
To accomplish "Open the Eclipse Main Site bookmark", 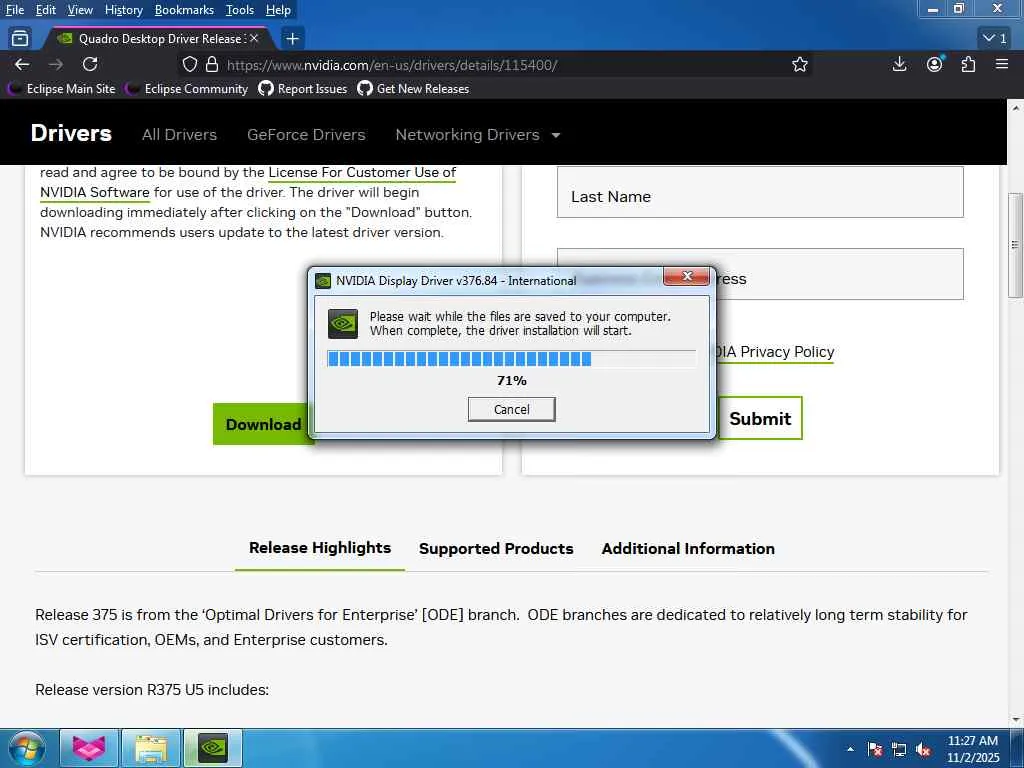I will click(63, 89).
